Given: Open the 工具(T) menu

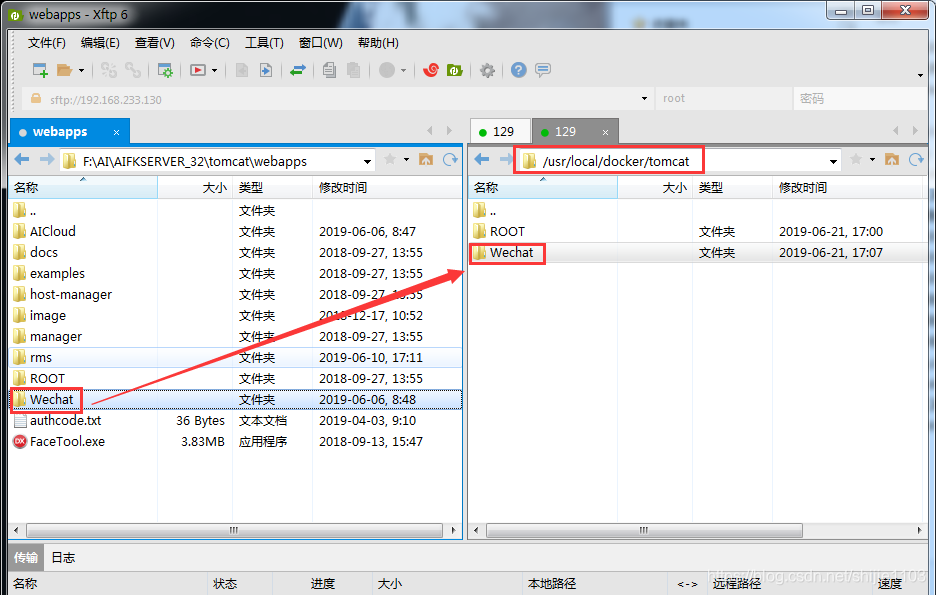Looking at the screenshot, I should (264, 42).
